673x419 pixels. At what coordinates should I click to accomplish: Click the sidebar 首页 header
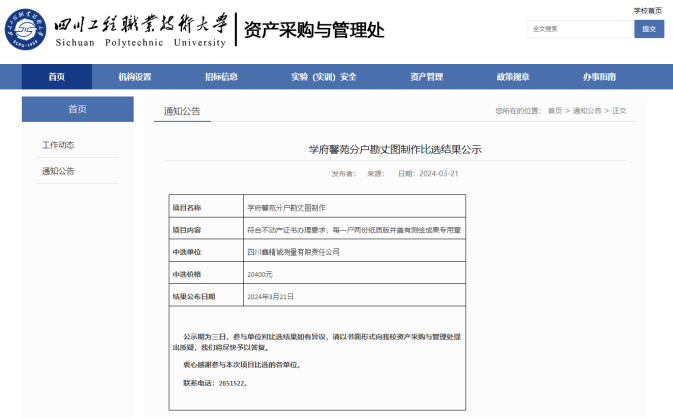78,109
